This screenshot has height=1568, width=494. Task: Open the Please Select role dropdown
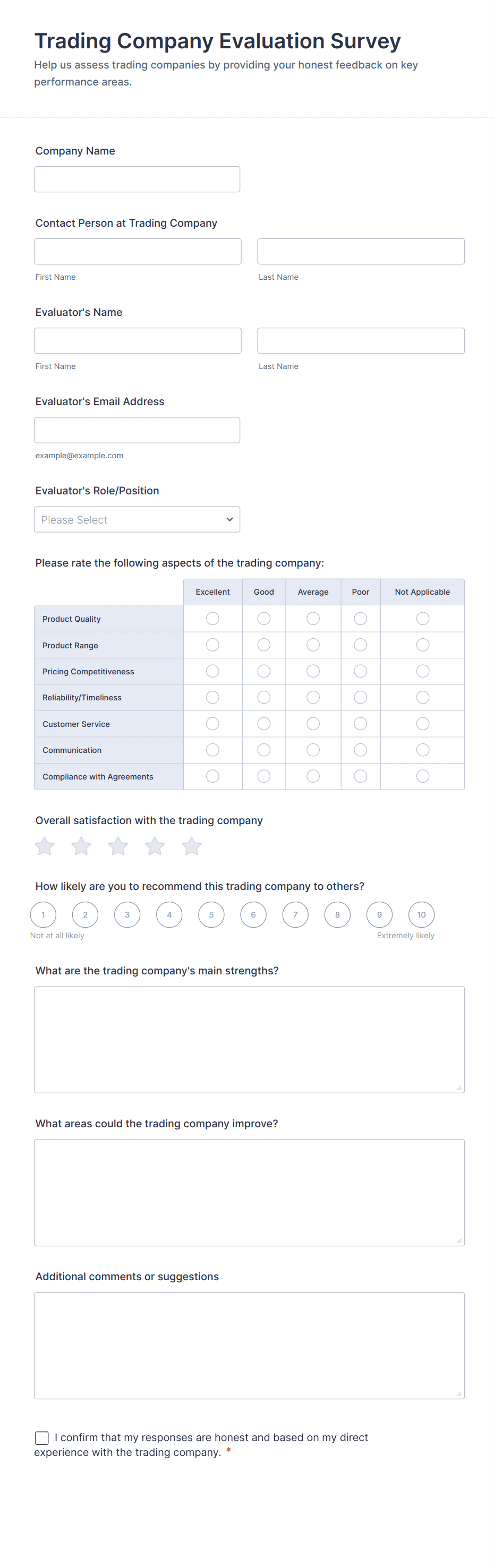(x=137, y=519)
